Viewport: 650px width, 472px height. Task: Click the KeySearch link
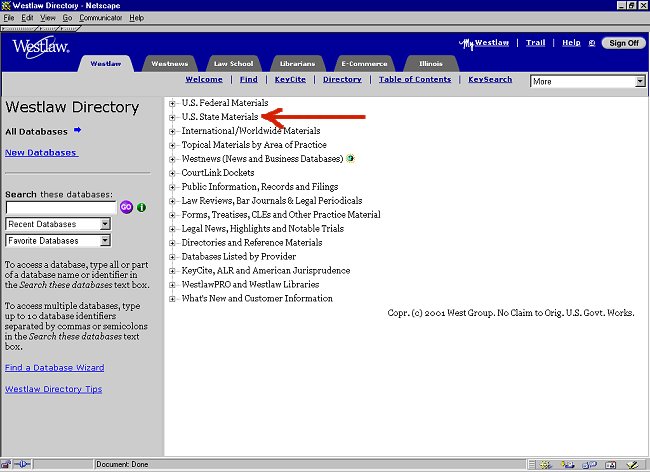click(x=490, y=79)
